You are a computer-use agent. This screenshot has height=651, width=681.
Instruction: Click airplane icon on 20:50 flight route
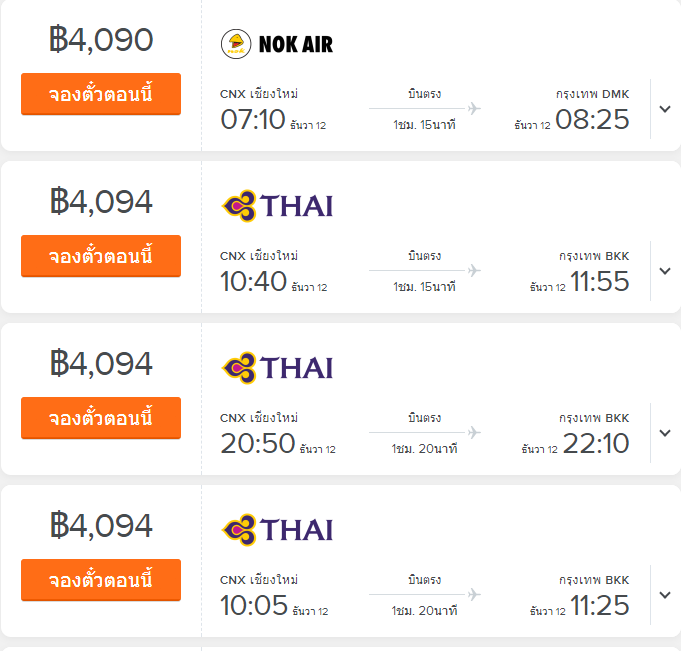pos(474,432)
